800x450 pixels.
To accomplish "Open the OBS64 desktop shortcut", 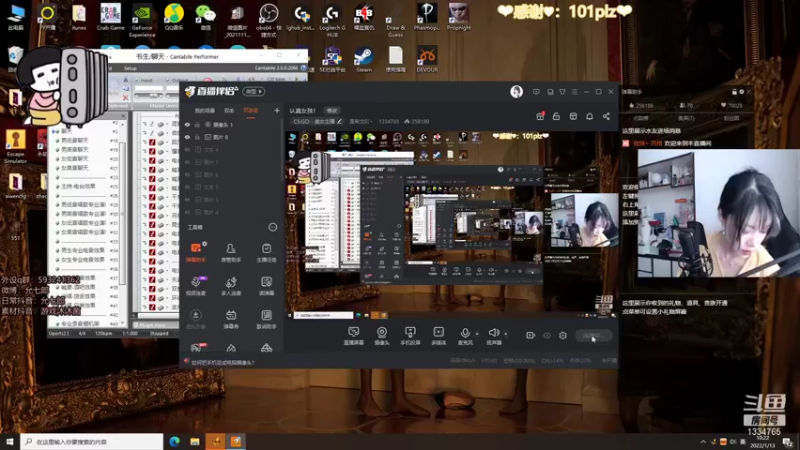I will 268,20.
